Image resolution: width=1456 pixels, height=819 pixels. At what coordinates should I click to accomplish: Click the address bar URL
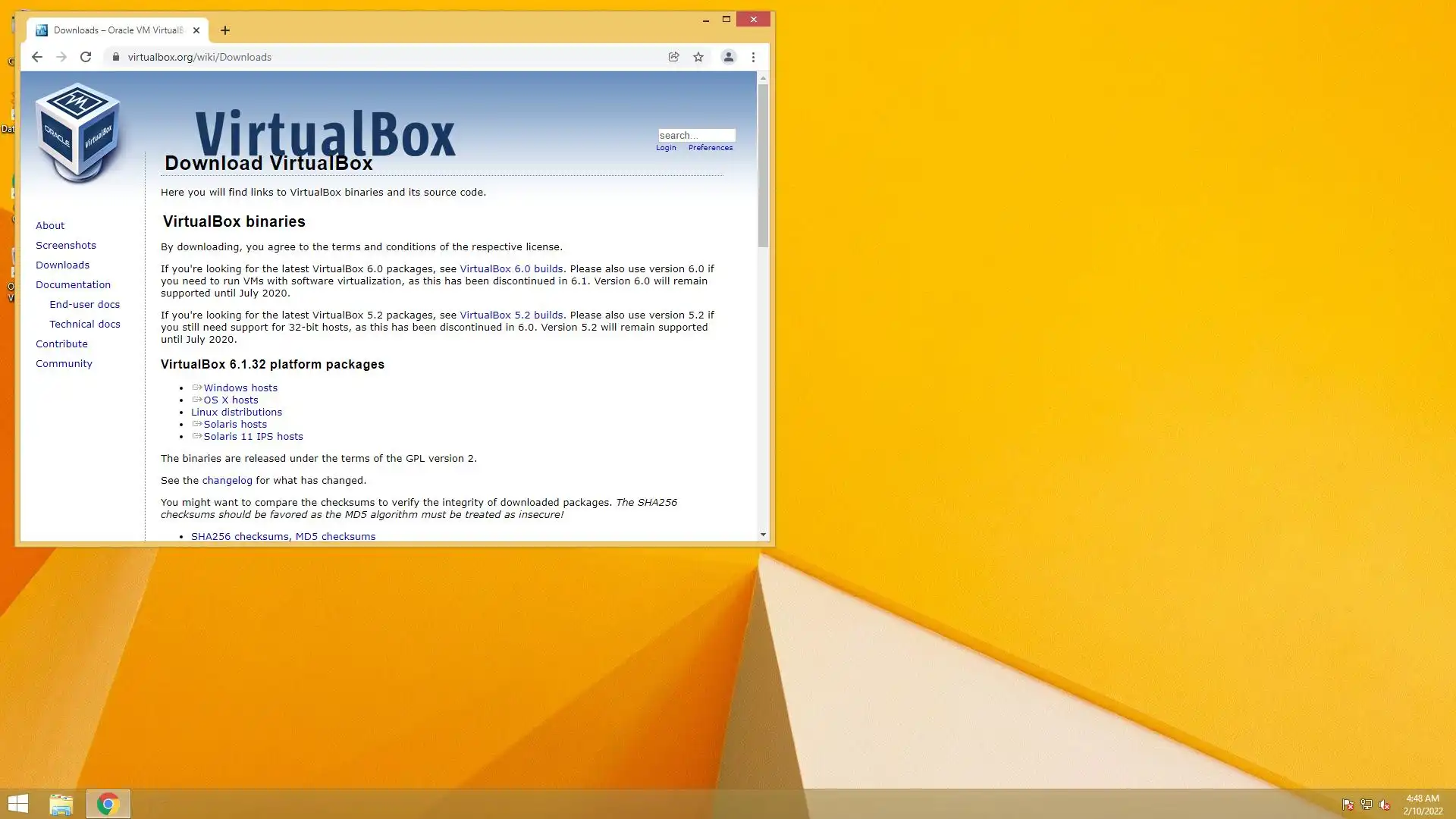pos(199,57)
